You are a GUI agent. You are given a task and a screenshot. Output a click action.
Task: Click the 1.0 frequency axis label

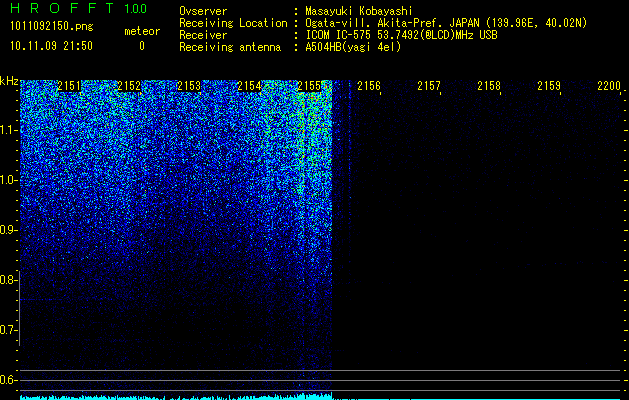[x=9, y=180]
